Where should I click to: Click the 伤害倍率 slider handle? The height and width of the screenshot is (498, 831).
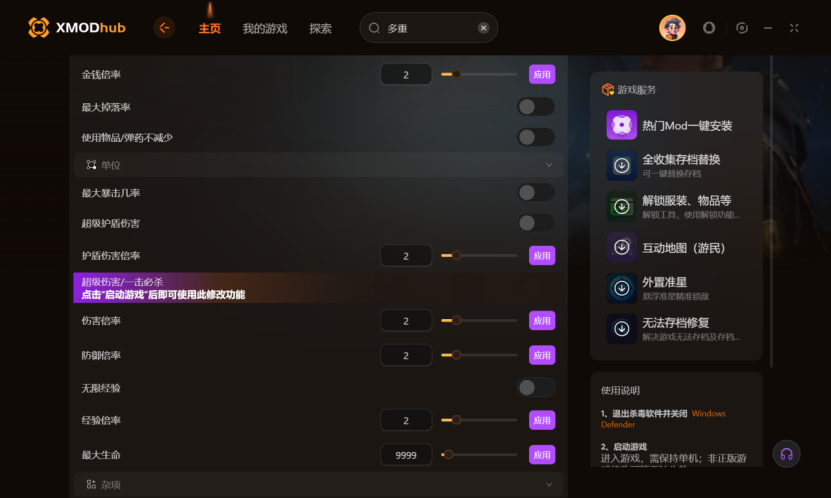(x=456, y=321)
